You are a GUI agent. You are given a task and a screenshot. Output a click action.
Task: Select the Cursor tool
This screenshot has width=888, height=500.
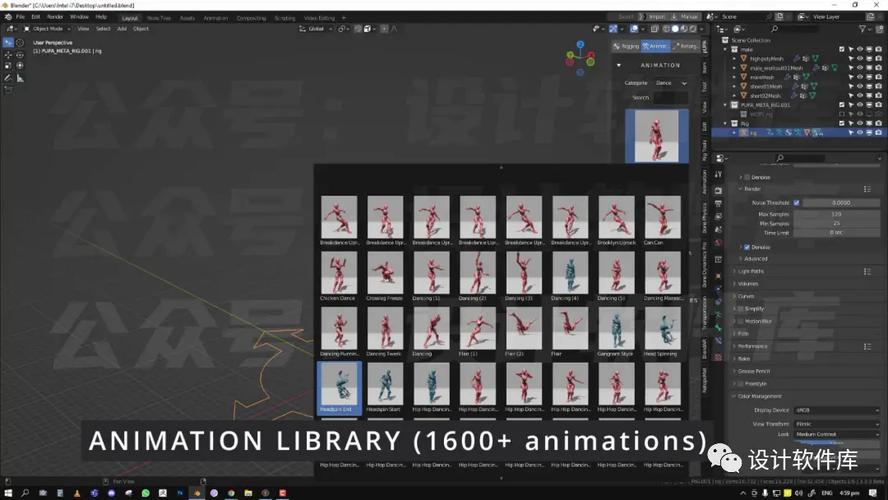tap(20, 42)
